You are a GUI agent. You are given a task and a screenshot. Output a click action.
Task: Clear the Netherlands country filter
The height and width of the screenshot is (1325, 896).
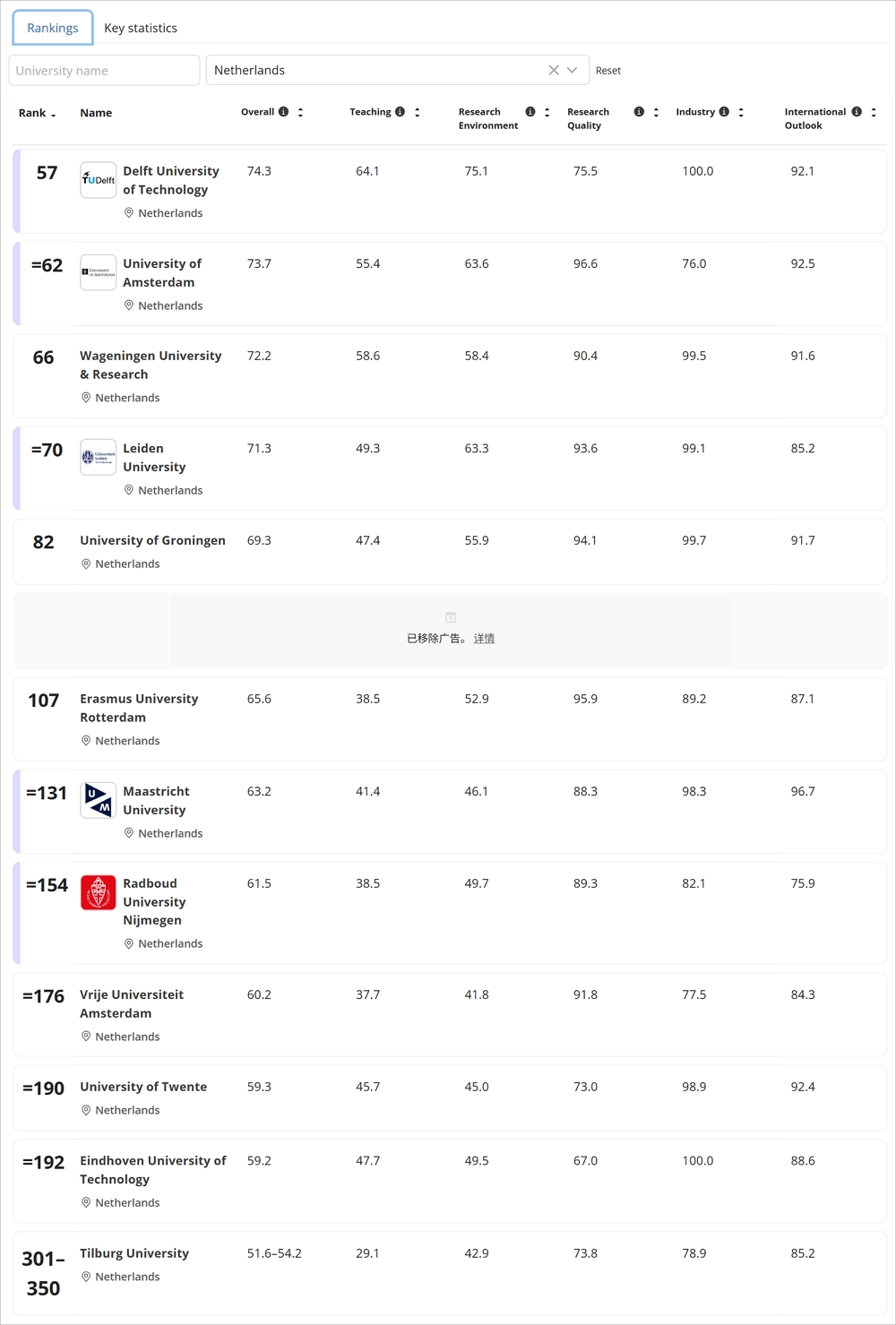[554, 70]
